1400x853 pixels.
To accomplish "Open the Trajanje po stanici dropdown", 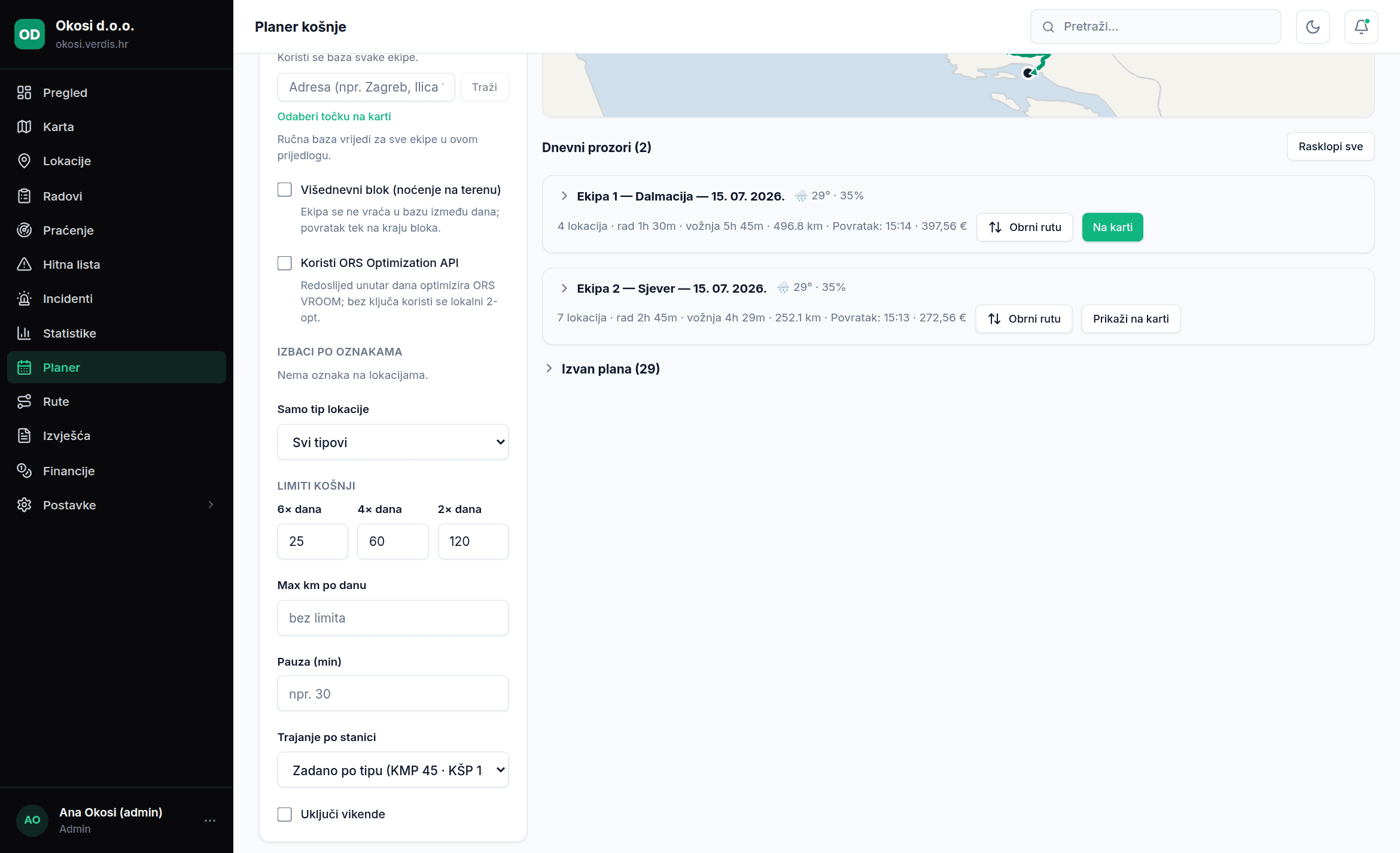I will click(x=393, y=770).
